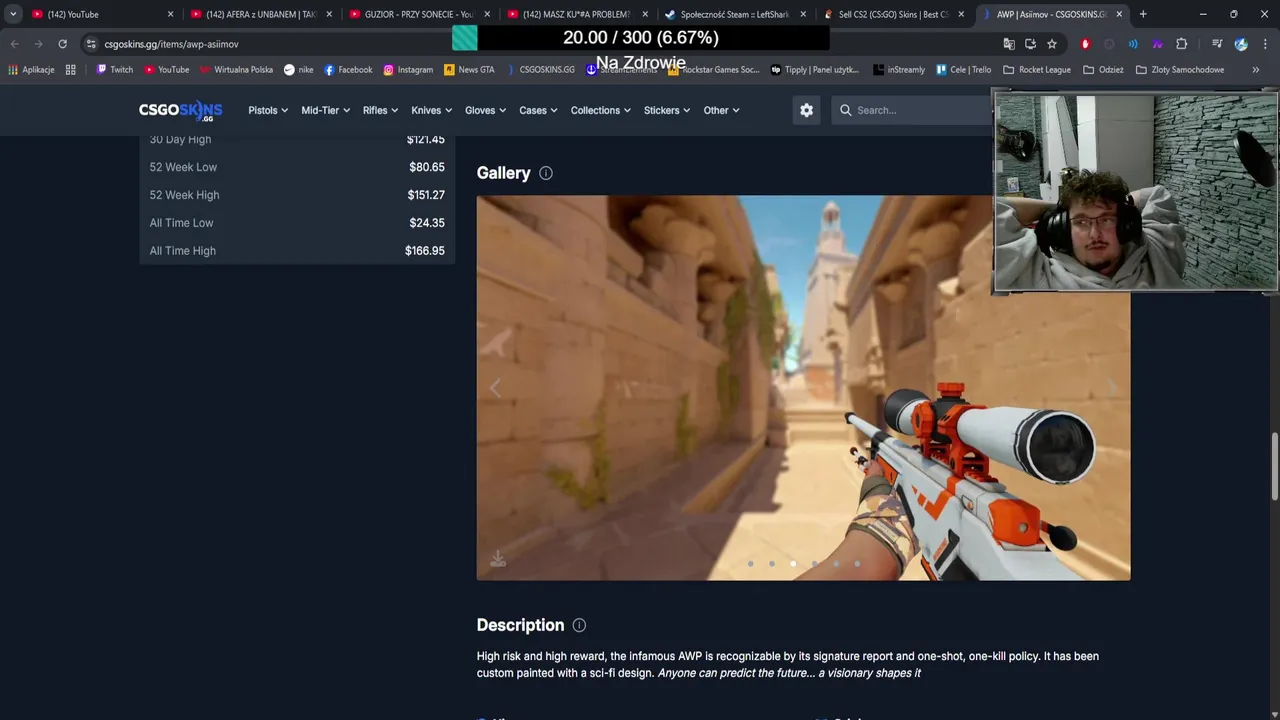Reload the current page

[x=62, y=44]
